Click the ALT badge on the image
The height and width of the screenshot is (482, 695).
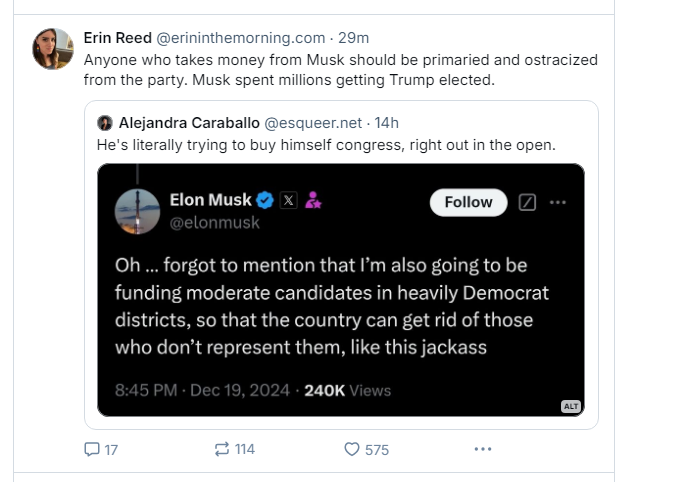coord(571,406)
